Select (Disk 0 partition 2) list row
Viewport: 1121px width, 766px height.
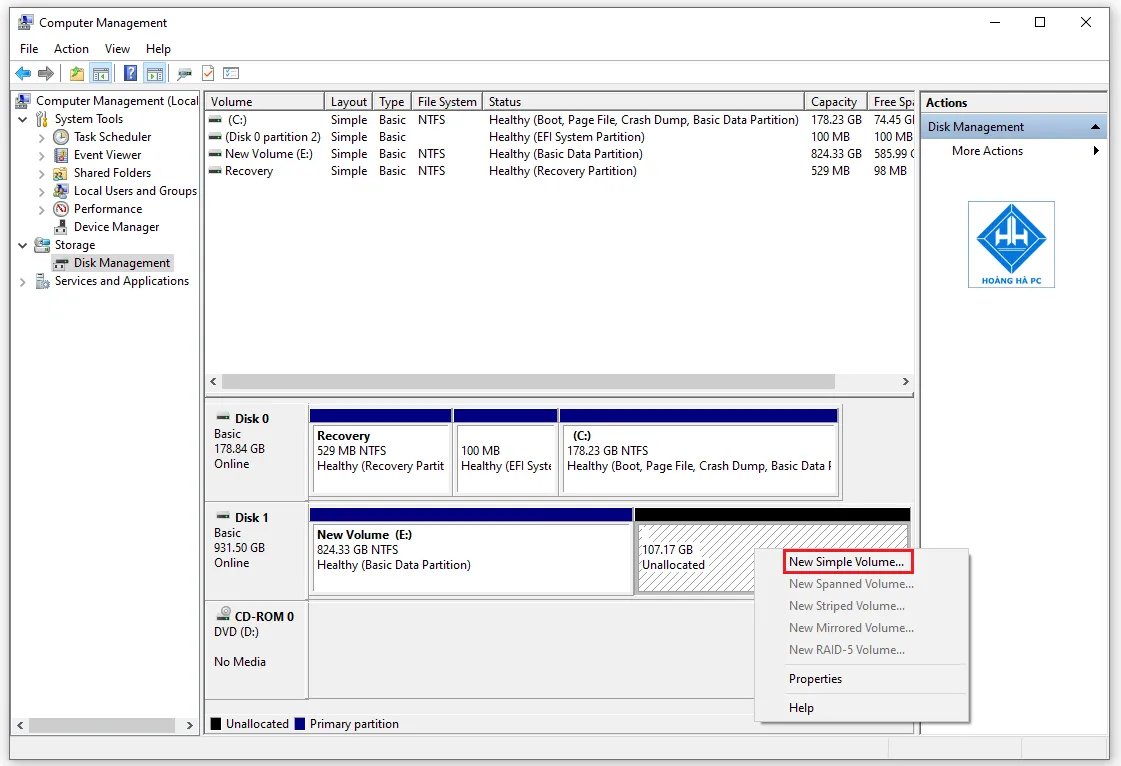click(559, 137)
